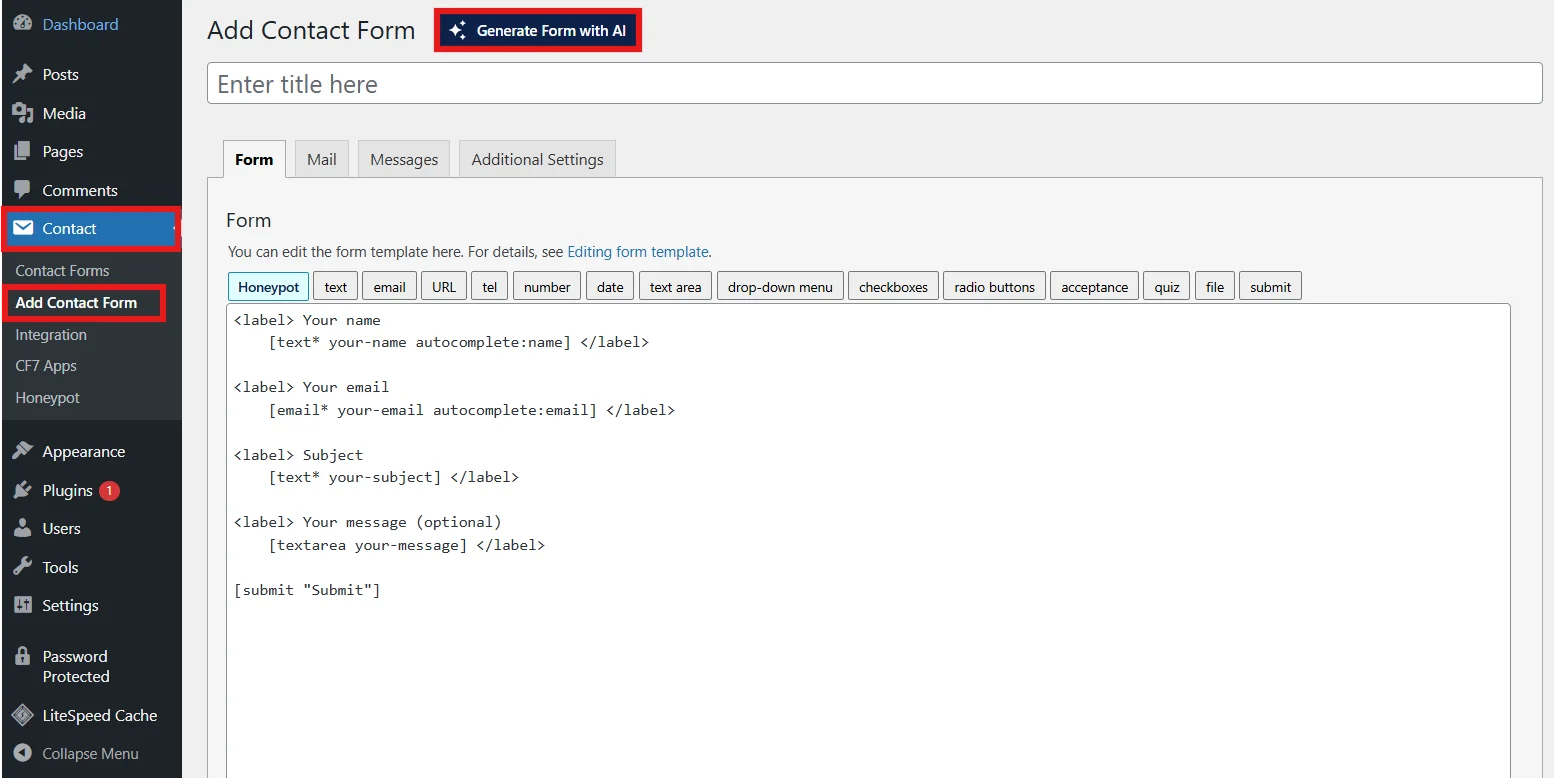
Task: Click the LiteSpeed Cache diamond icon
Action: tap(22, 715)
